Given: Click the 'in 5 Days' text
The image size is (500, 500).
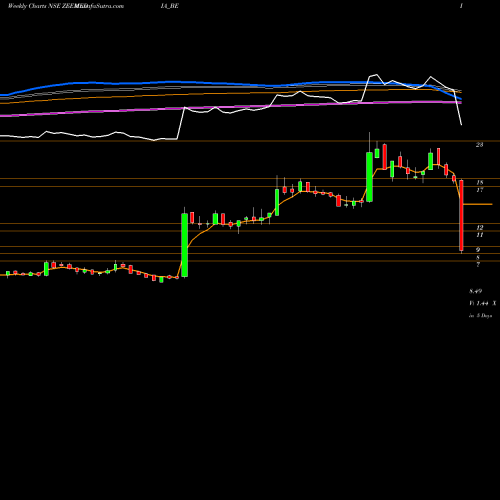Looking at the screenshot, I should [x=481, y=316].
